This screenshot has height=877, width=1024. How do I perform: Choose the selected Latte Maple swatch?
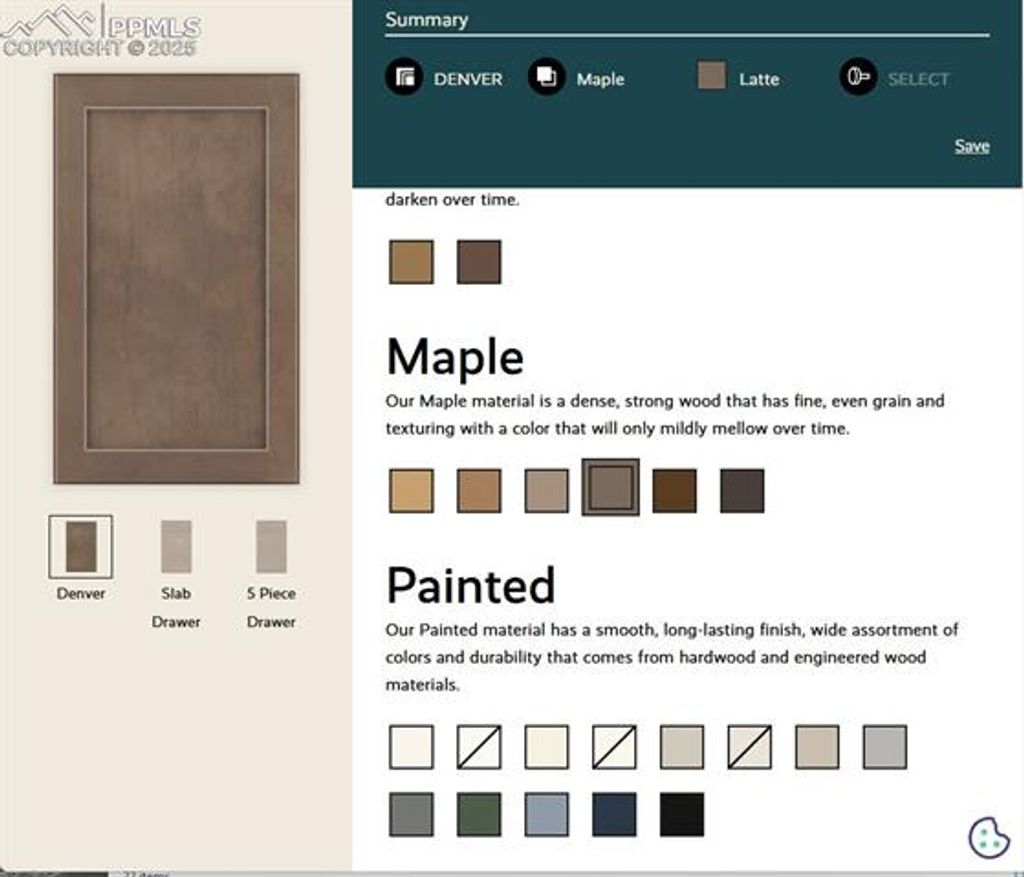610,488
